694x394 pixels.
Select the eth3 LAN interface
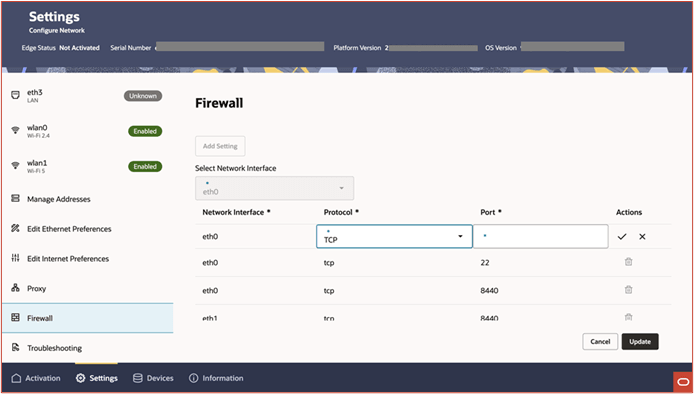(x=87, y=96)
